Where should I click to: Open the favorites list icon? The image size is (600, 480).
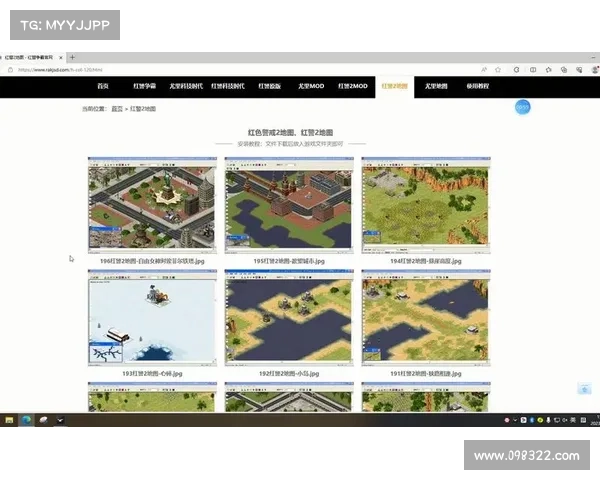pos(548,70)
